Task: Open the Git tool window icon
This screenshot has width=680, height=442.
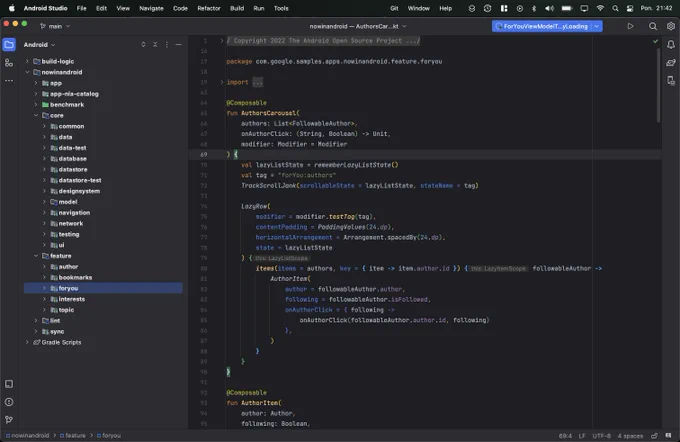Action: pos(9,419)
